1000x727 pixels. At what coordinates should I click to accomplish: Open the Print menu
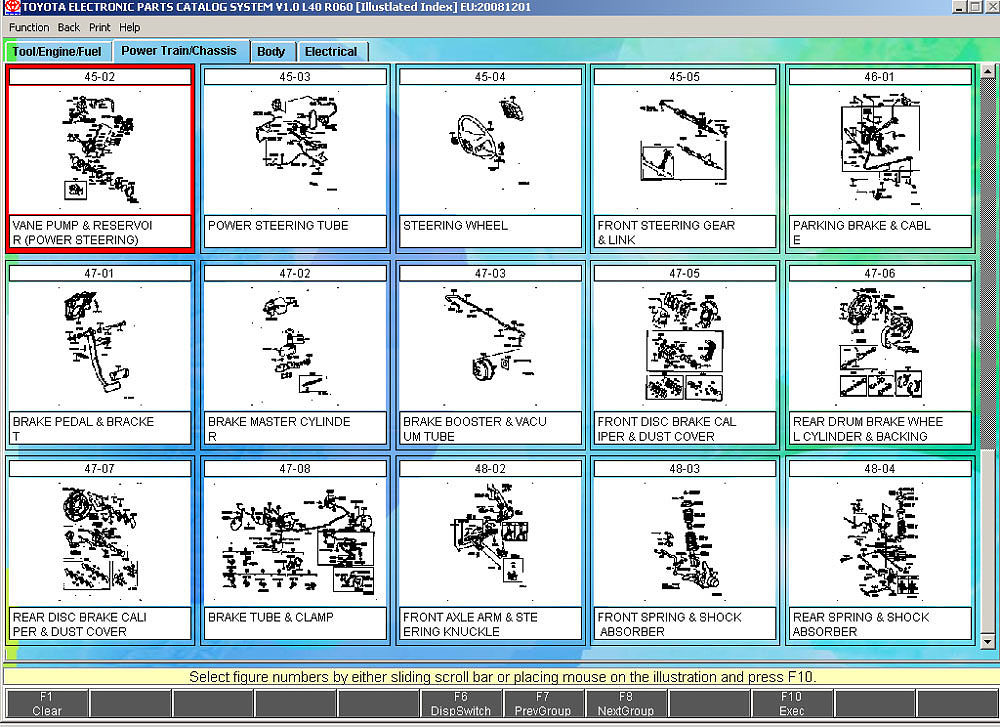coord(100,27)
